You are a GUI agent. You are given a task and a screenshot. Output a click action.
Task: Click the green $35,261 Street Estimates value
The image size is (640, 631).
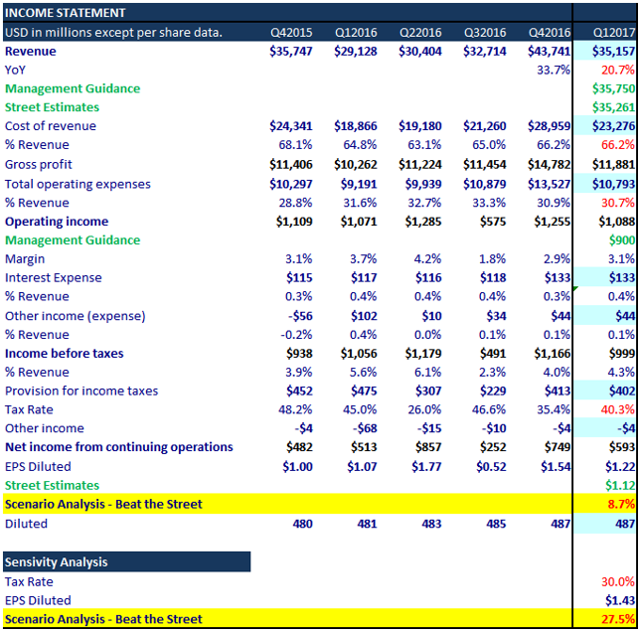(x=613, y=108)
